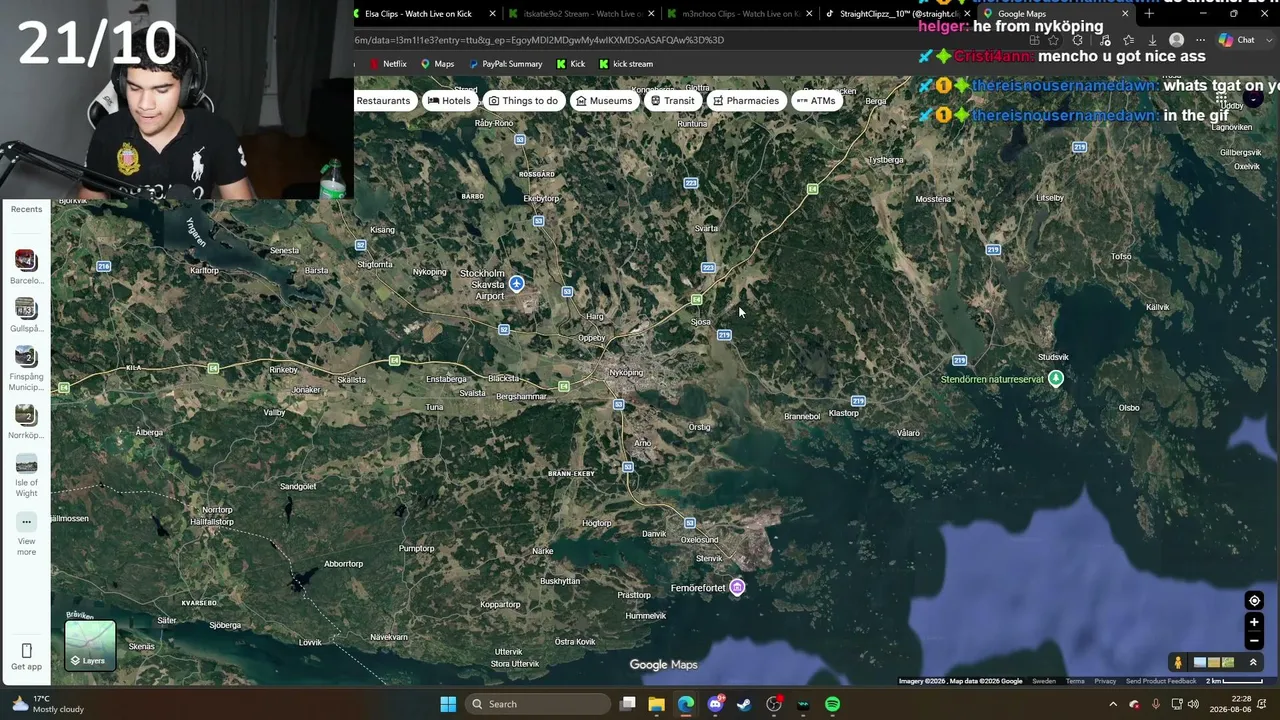1280x720 pixels.
Task: Open the Norrköping recent item
Action: point(26,422)
